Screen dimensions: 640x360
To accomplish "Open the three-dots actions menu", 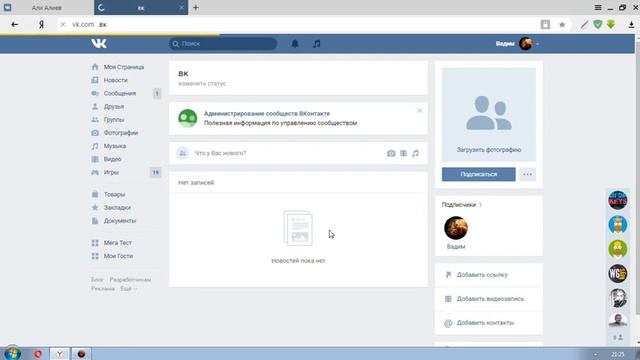I will [527, 174].
